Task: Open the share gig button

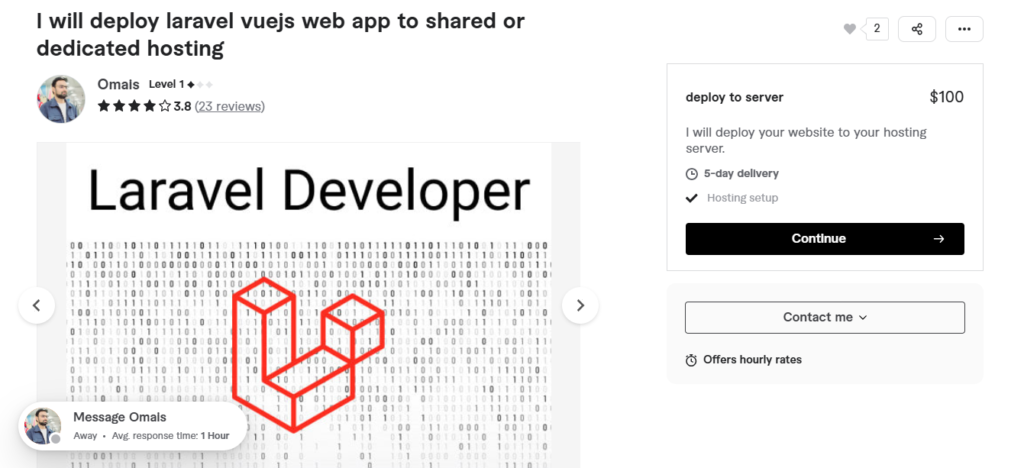Action: (916, 29)
